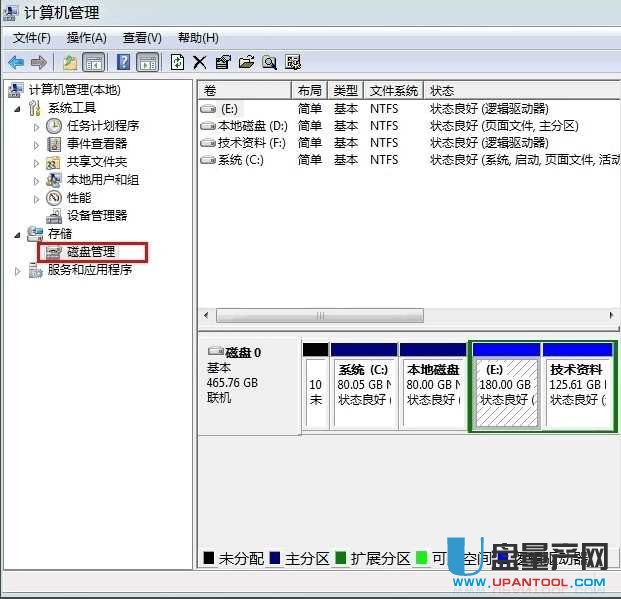Image resolution: width=621 pixels, height=599 pixels.
Task: Select 设备管理器 in the tree
Action: pos(96,216)
